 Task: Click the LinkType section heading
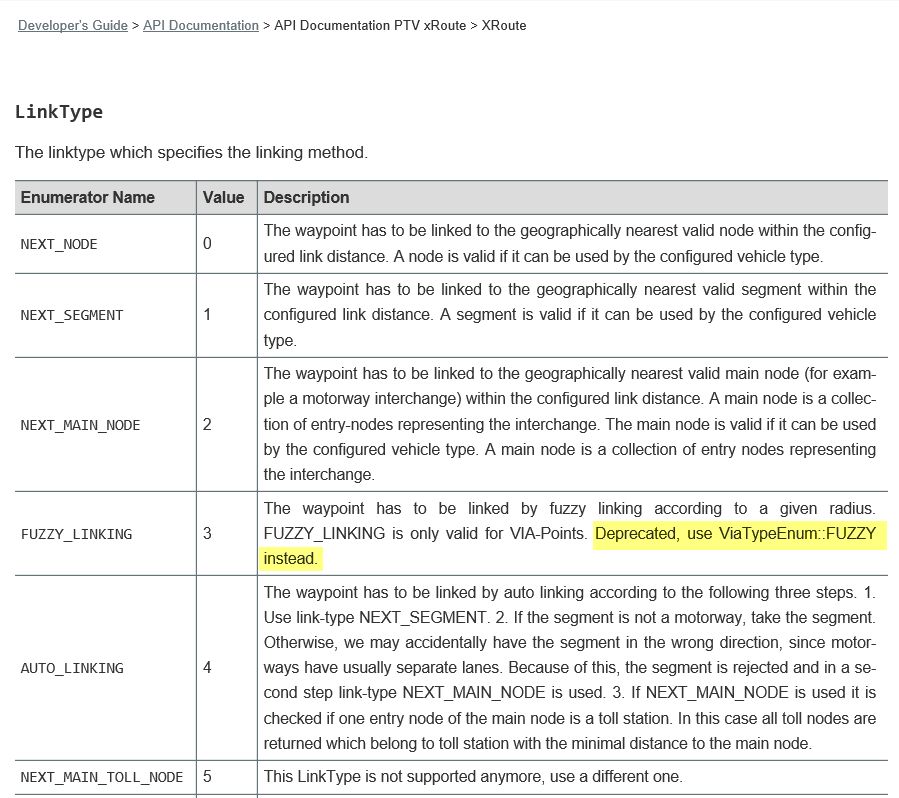coord(59,111)
